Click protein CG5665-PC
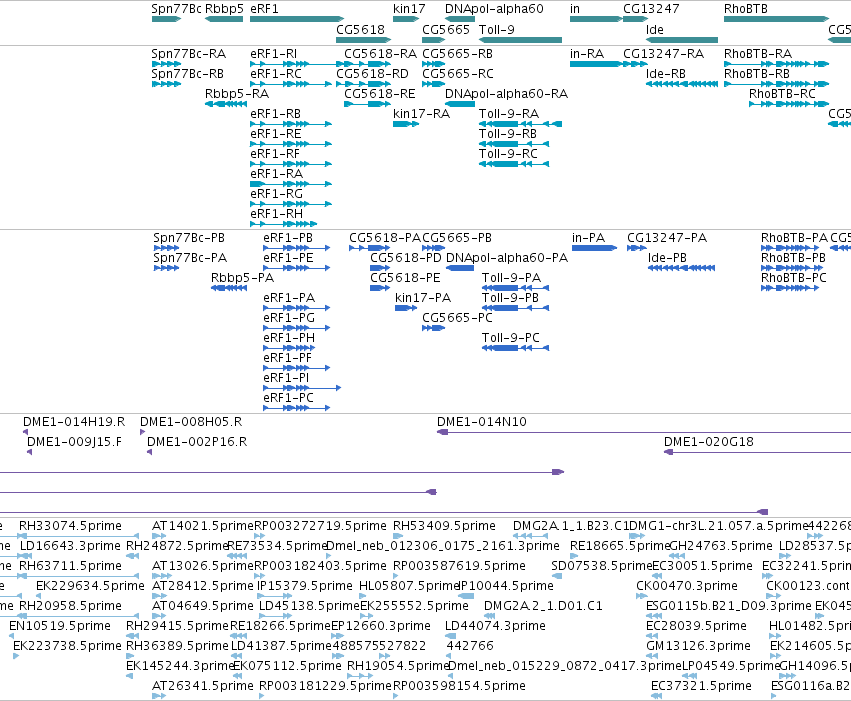The width and height of the screenshot is (851, 701). tap(434, 328)
